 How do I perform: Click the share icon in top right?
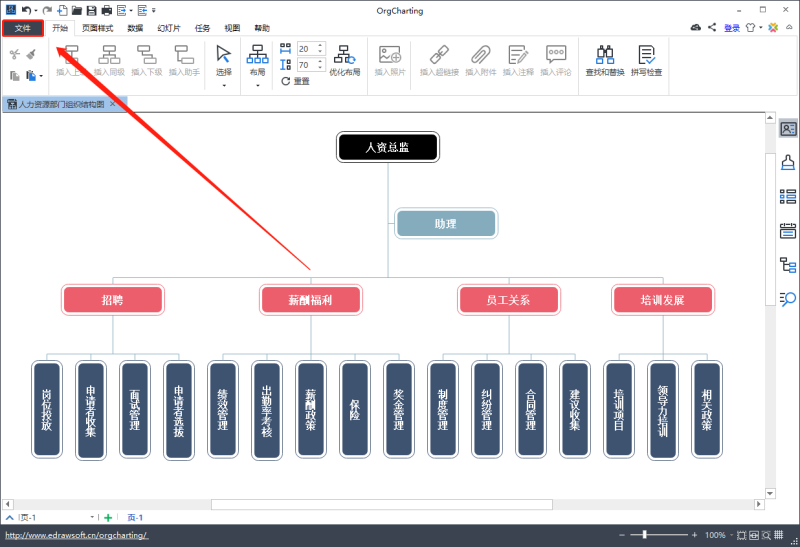[x=712, y=27]
